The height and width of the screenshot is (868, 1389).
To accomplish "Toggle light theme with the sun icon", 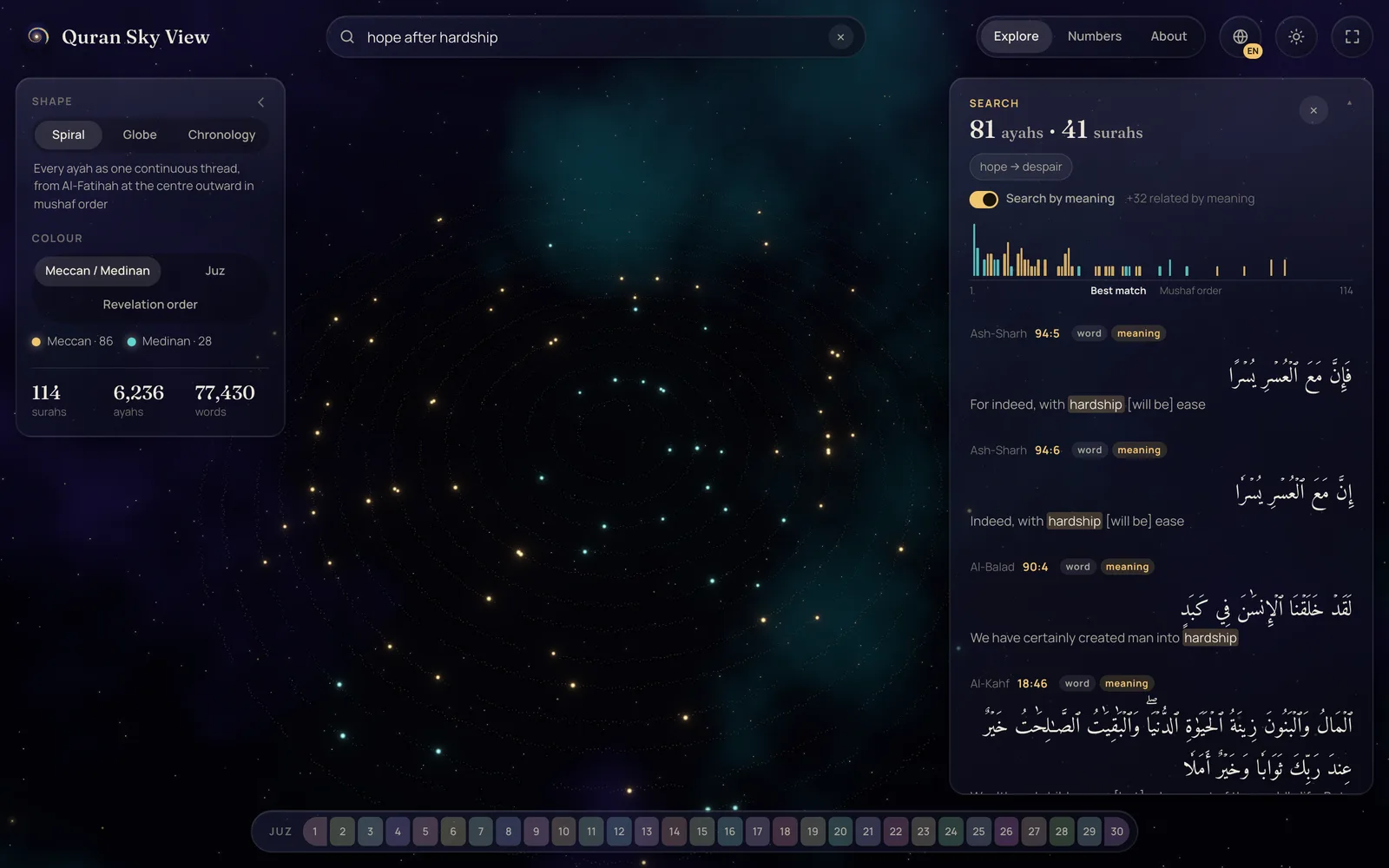I will (x=1296, y=37).
